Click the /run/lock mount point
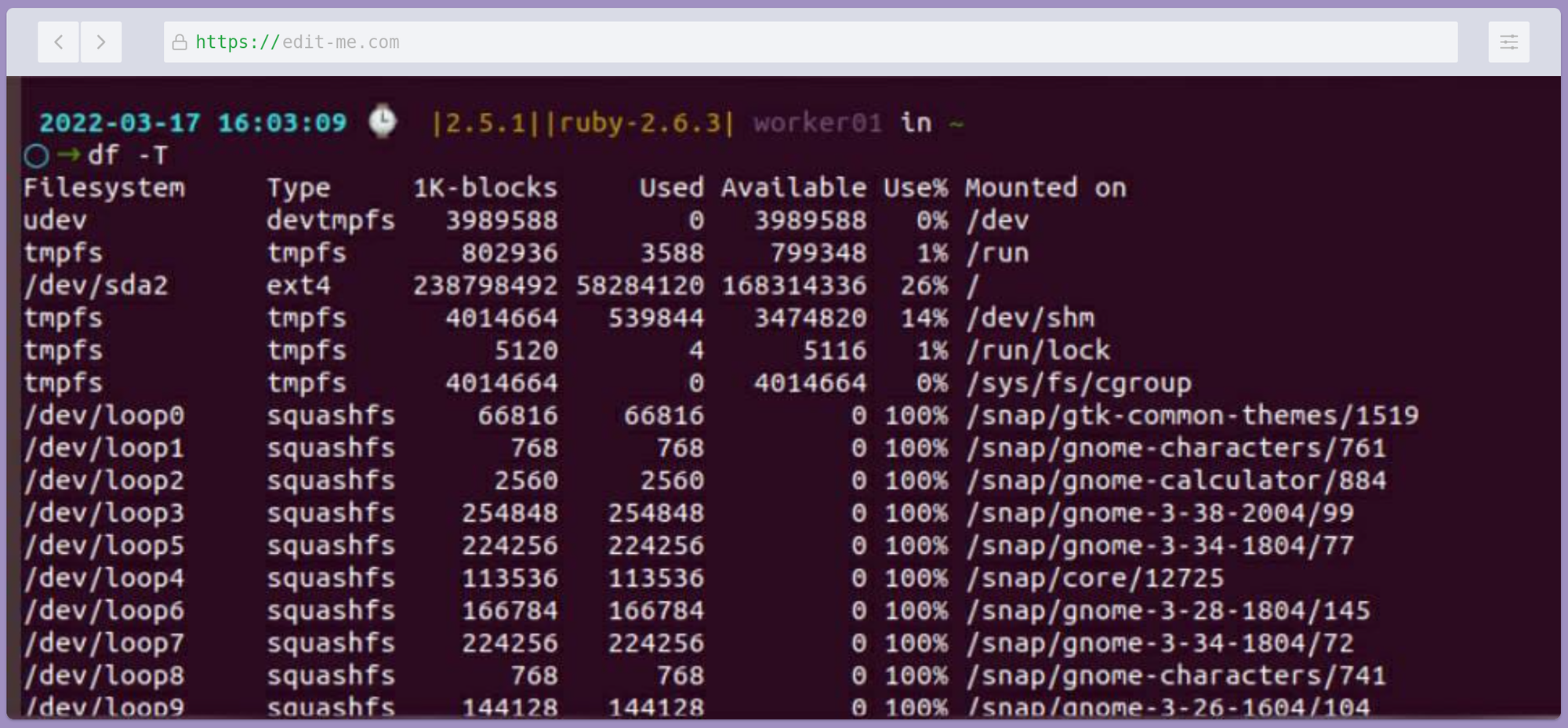The height and width of the screenshot is (728, 1568). pyautogui.click(x=1038, y=351)
